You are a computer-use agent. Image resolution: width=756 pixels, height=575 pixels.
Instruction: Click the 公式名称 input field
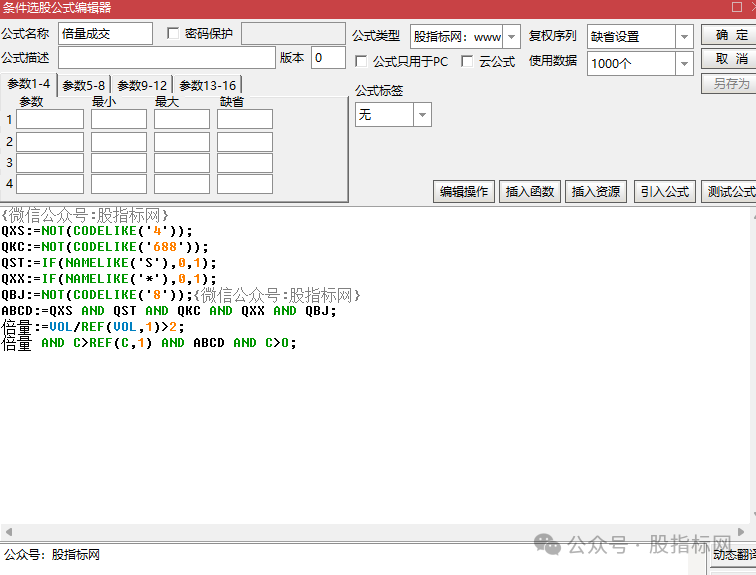(105, 34)
